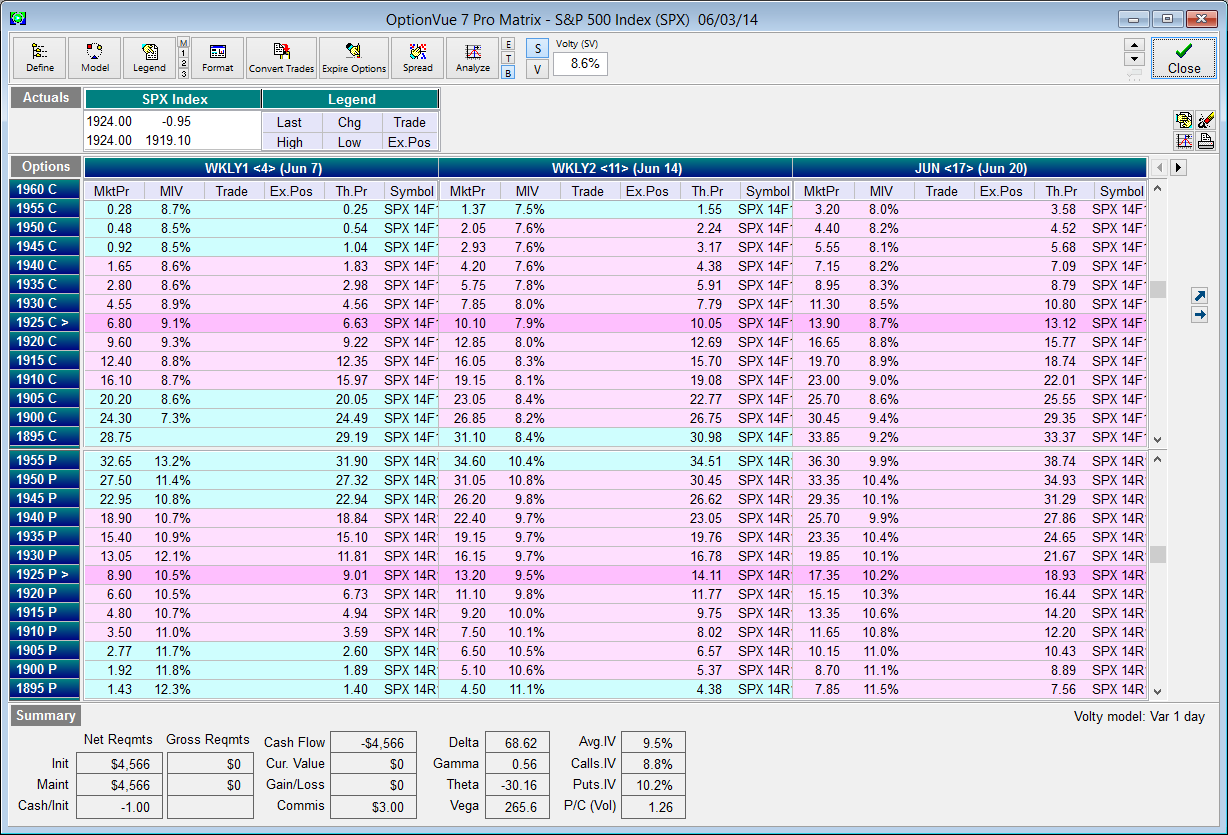Image resolution: width=1228 pixels, height=835 pixels.
Task: Click the P/C (Vol) 1.26 value box
Action: coord(654,806)
